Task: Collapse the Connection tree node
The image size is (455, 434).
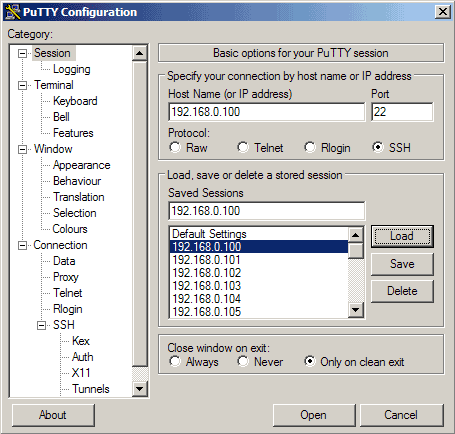Action: click(x=22, y=245)
